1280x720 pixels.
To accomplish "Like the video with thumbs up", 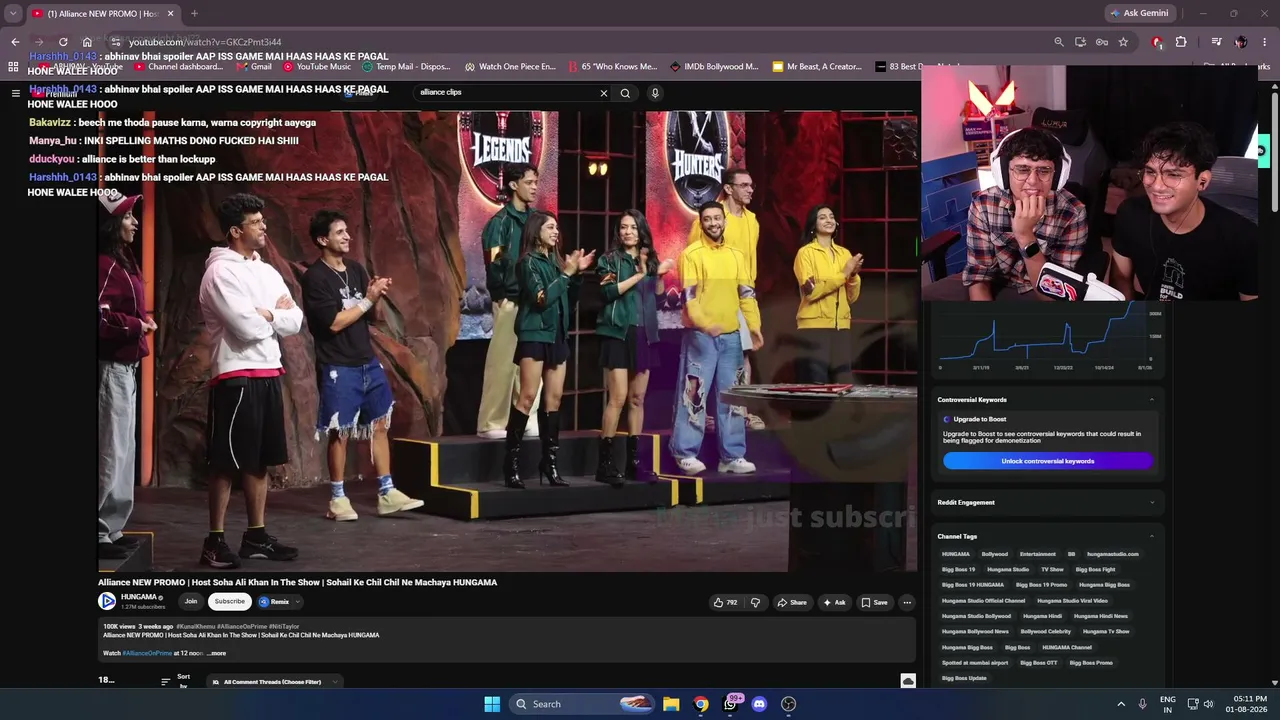I will coord(725,602).
